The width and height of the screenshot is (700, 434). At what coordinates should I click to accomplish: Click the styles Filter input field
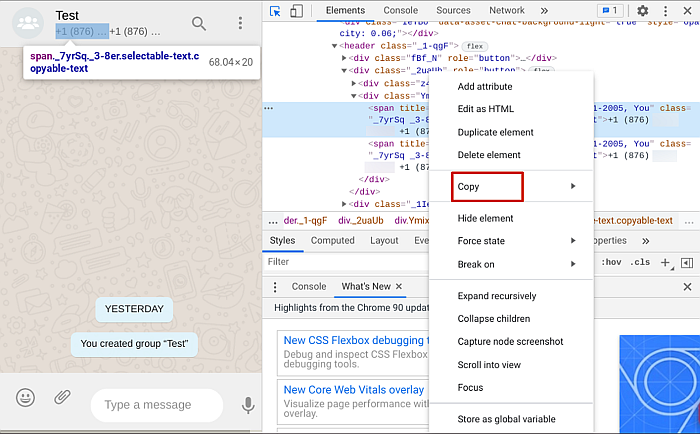(x=346, y=262)
